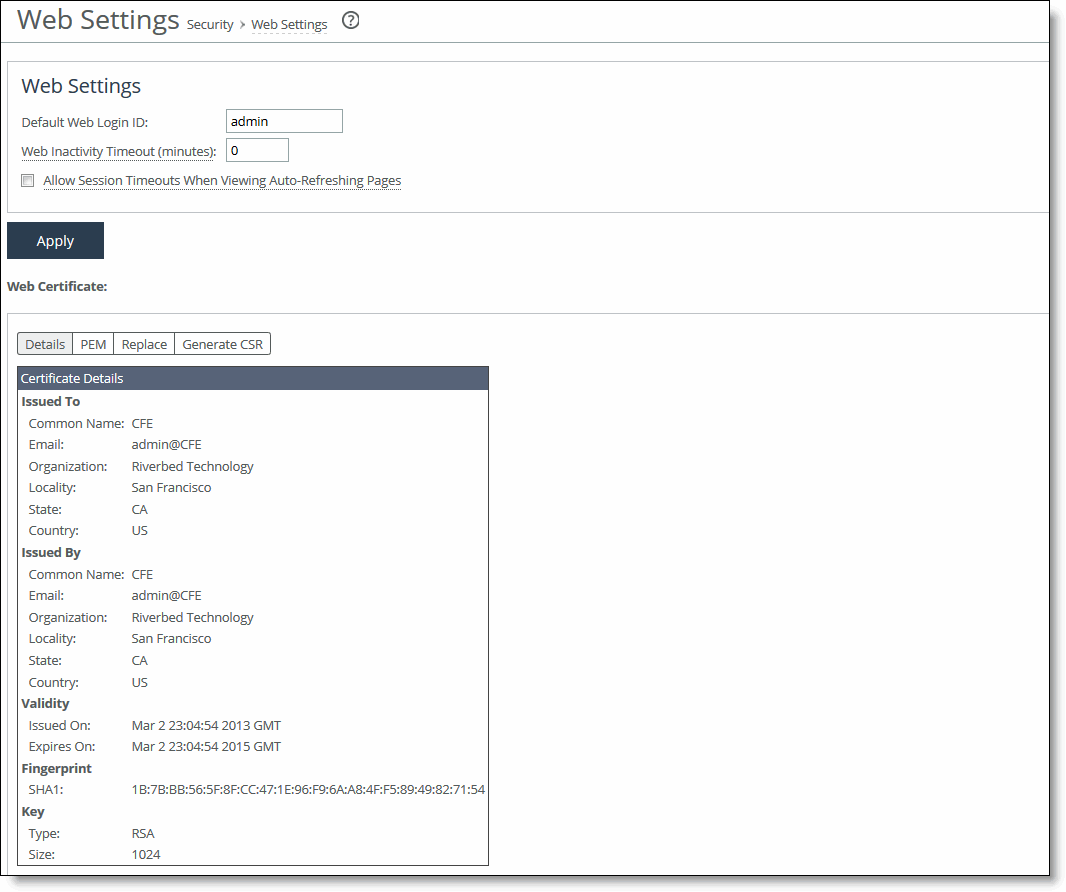Click the Security breadcrumb link
1066x892 pixels.
[x=210, y=25]
